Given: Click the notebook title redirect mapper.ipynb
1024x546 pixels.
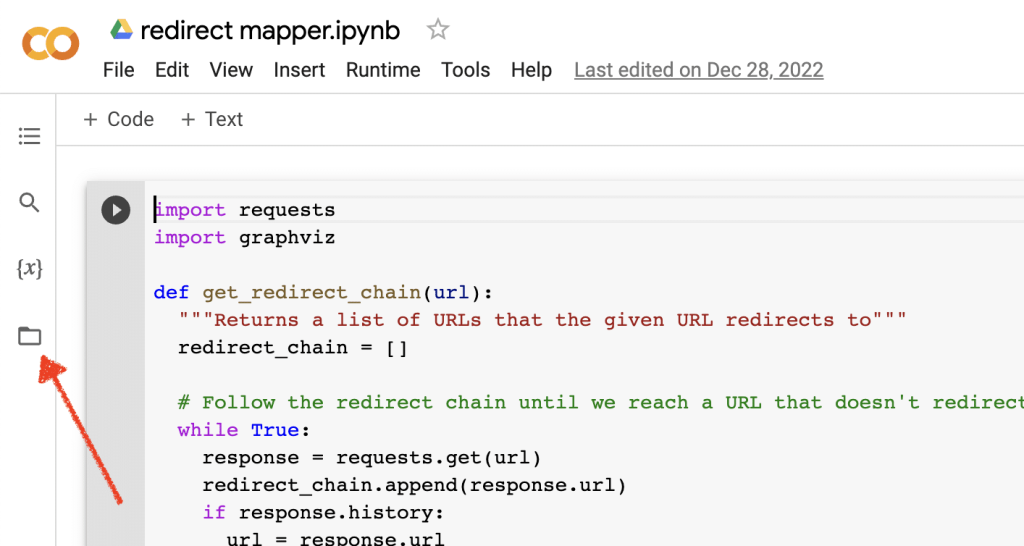Looking at the screenshot, I should pos(270,30).
